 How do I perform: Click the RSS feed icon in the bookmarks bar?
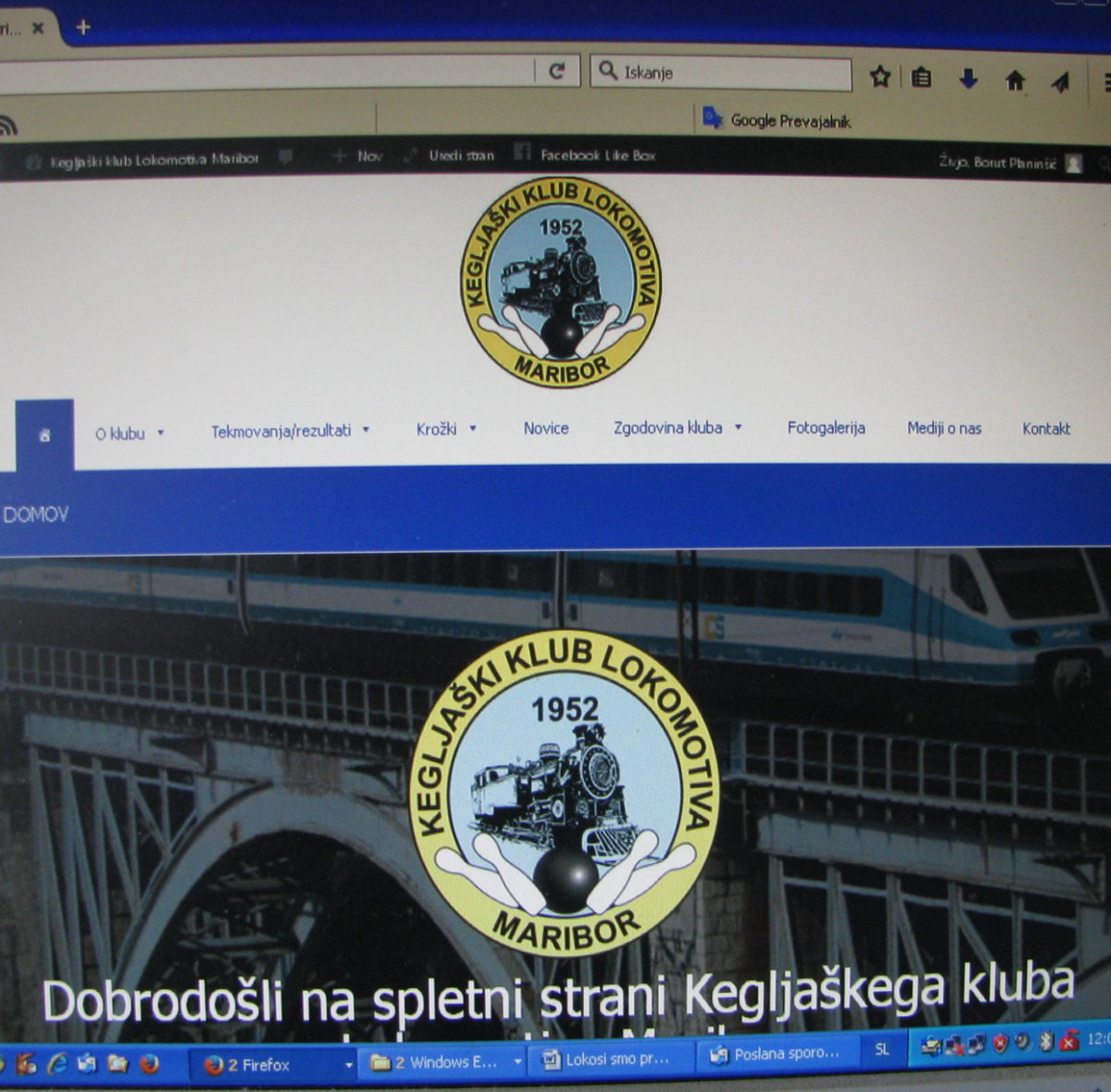[7, 124]
